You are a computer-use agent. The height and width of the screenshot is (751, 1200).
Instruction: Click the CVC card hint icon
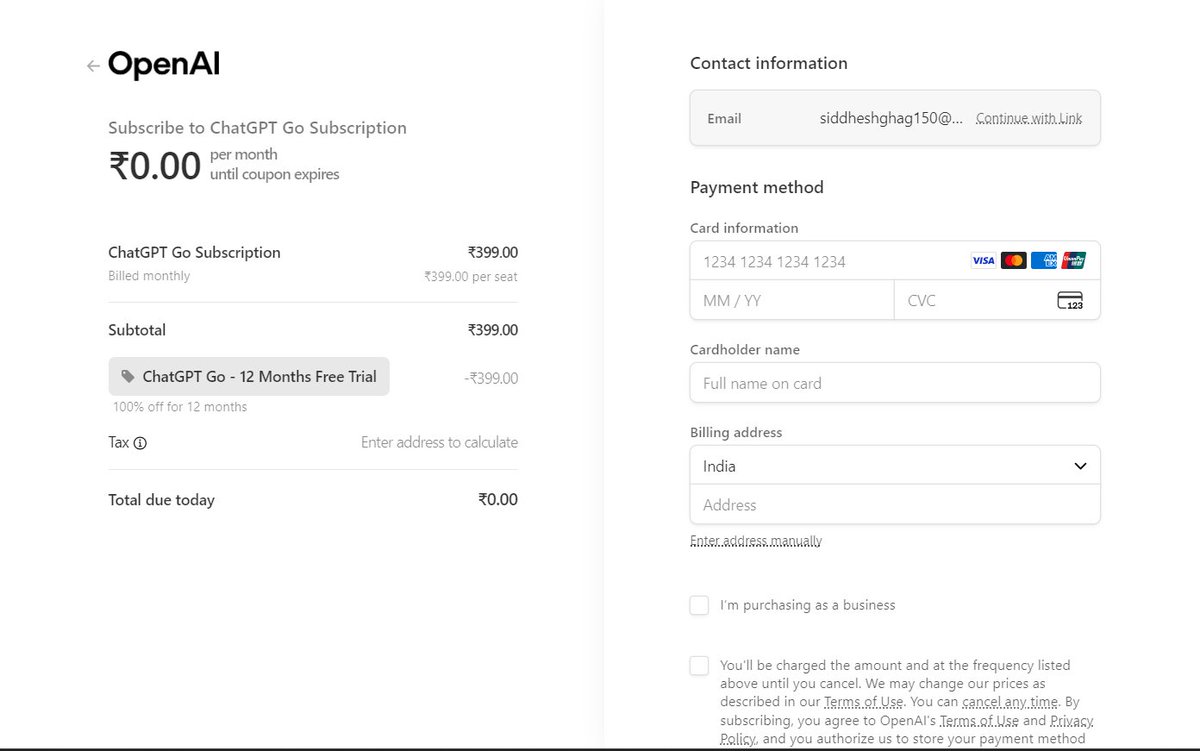[x=1070, y=300]
